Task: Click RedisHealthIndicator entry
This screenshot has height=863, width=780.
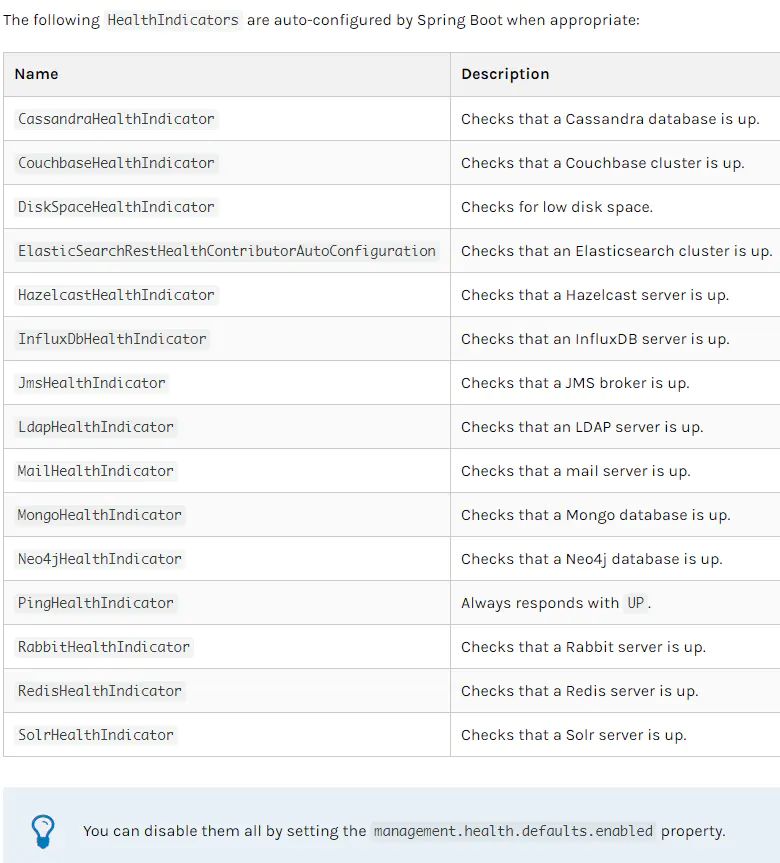Action: click(100, 691)
